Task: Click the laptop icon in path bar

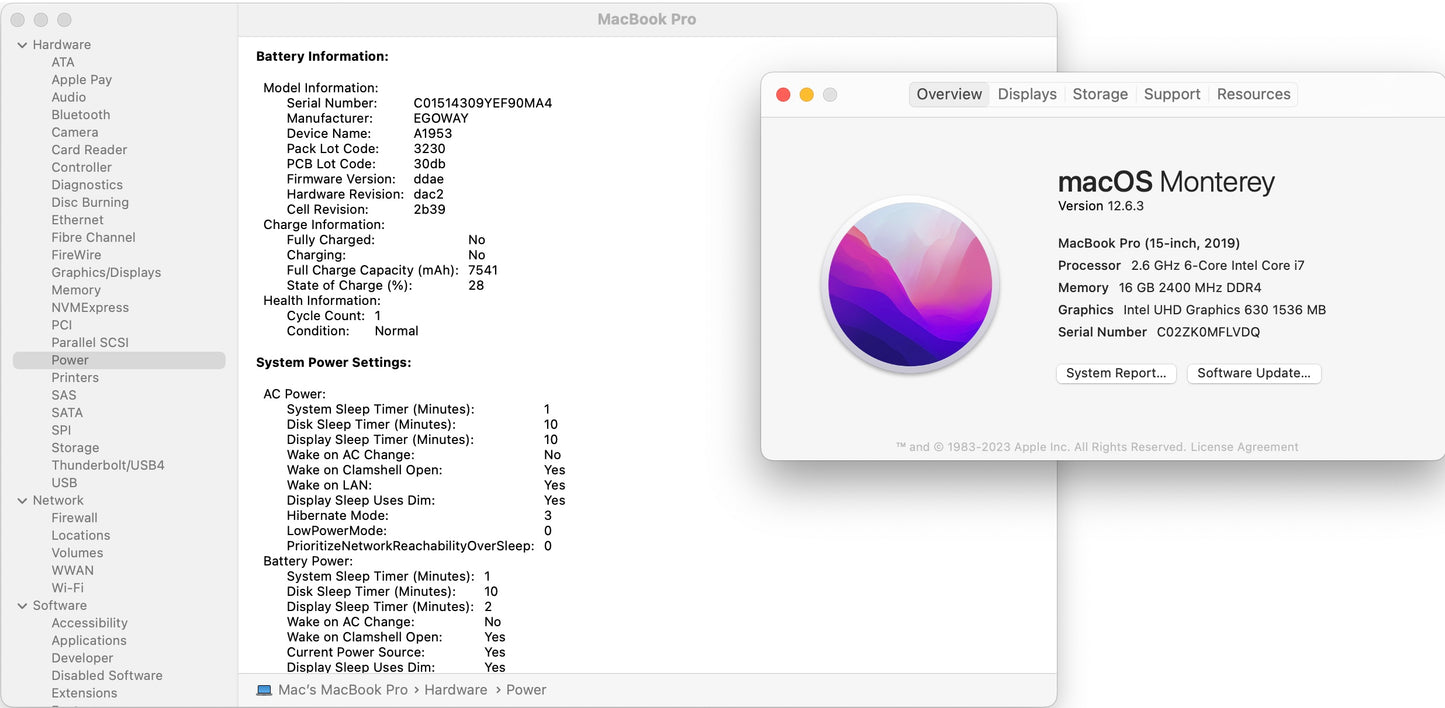Action: [264, 690]
